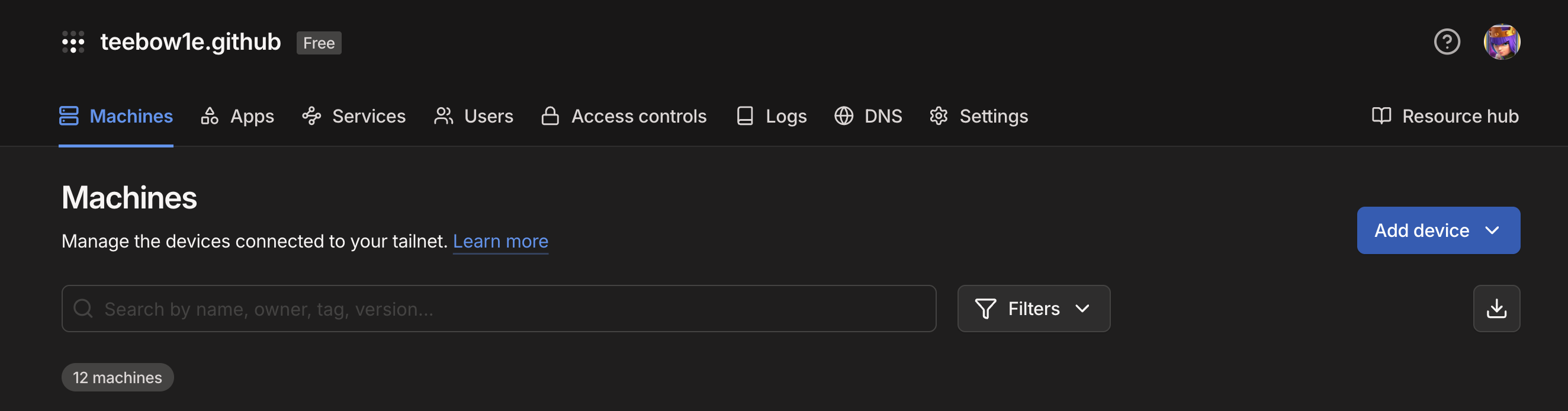This screenshot has width=1568, height=411.
Task: Open the Filters dropdown
Action: 1033,309
